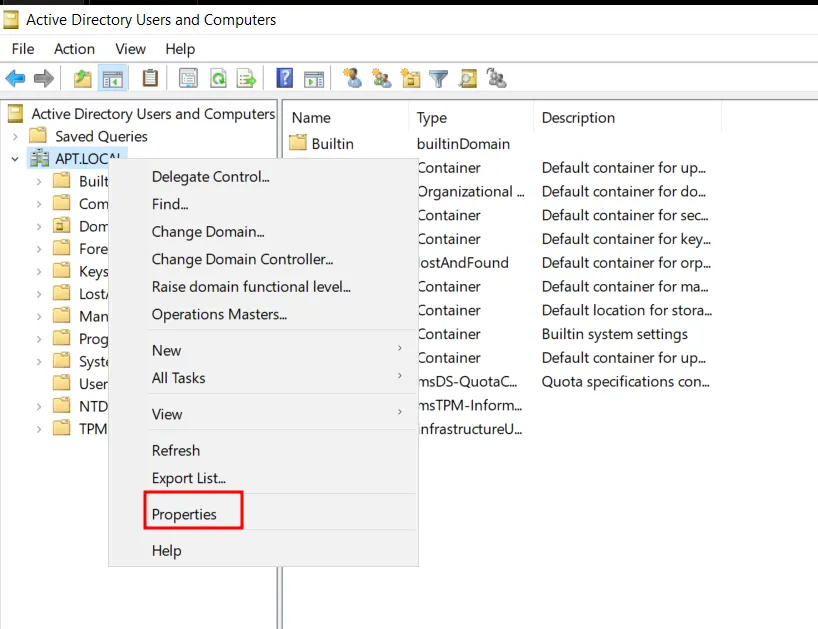Click the lostAndFound type cell
The height and width of the screenshot is (629, 818).
[x=463, y=263]
